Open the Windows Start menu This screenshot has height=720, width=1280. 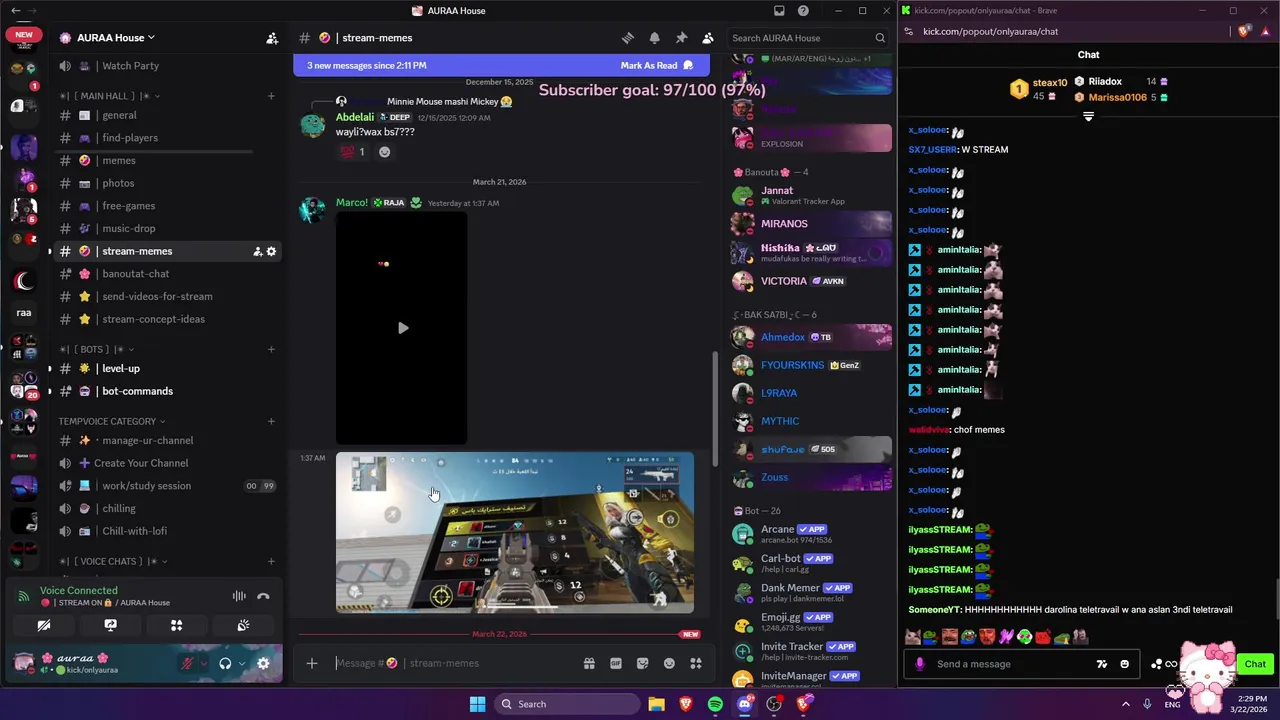[477, 704]
